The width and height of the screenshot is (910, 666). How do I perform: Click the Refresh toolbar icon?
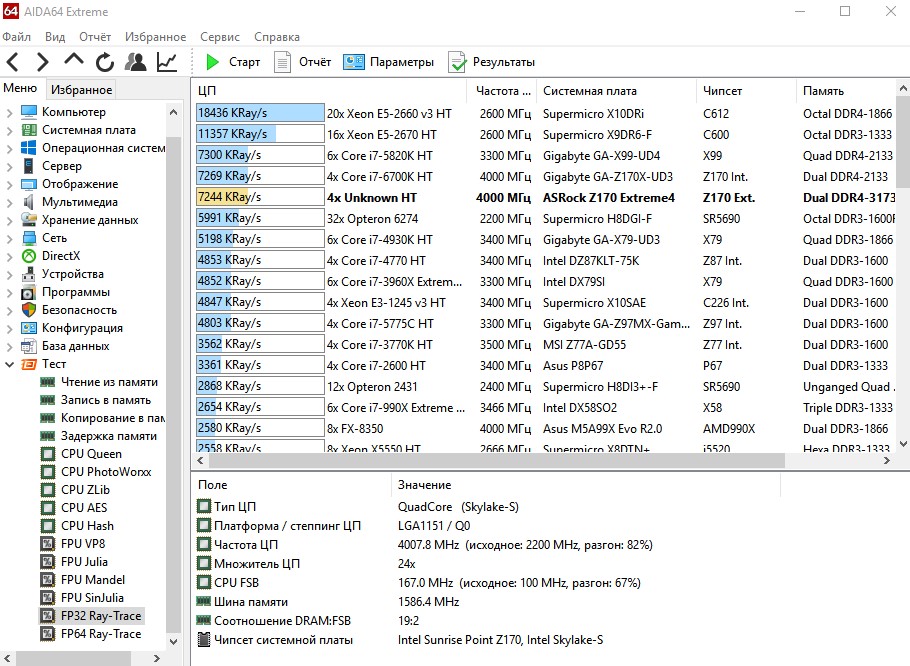pyautogui.click(x=104, y=61)
